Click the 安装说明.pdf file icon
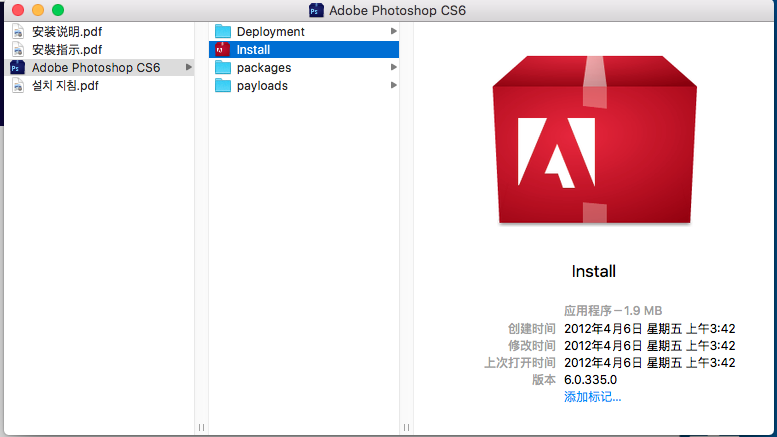 coord(18,32)
